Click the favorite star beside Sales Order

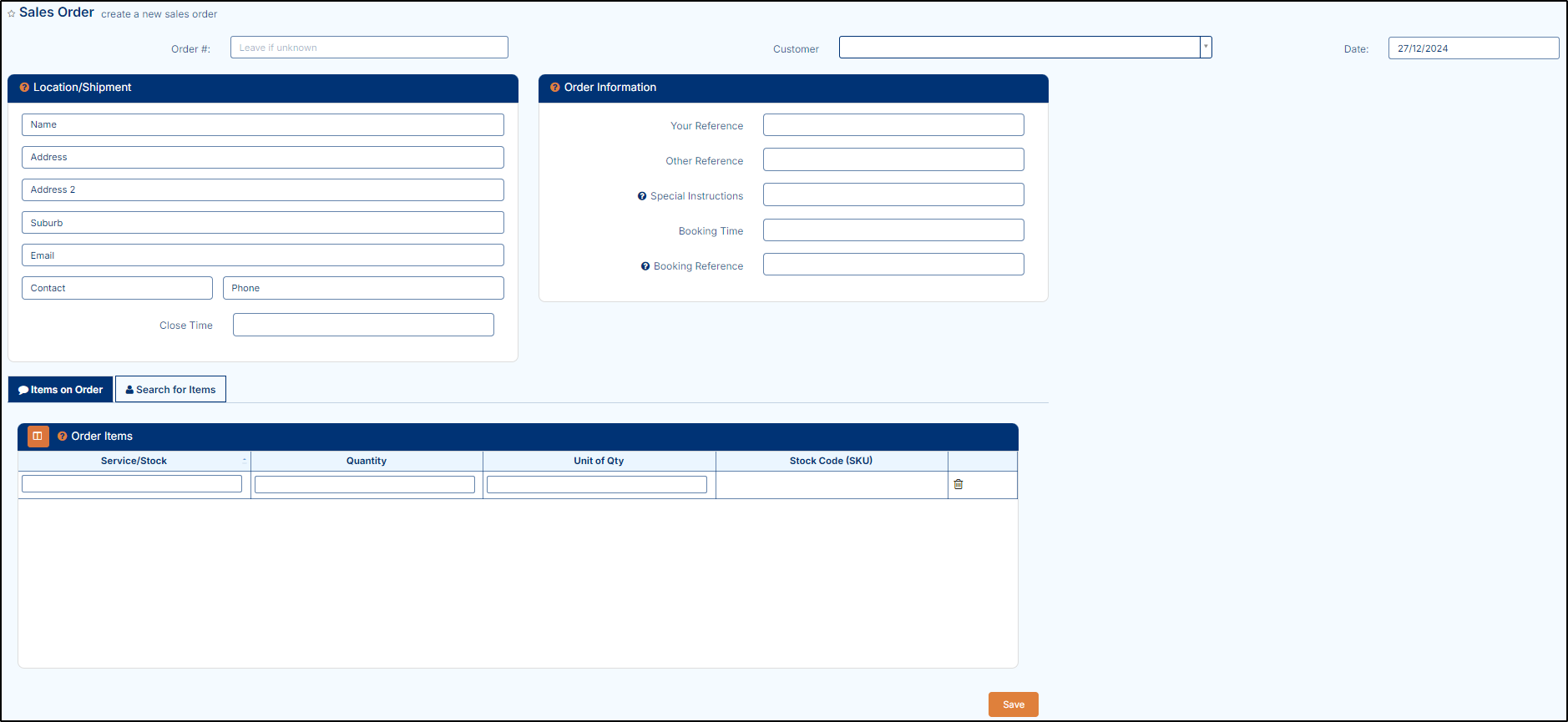coord(12,14)
